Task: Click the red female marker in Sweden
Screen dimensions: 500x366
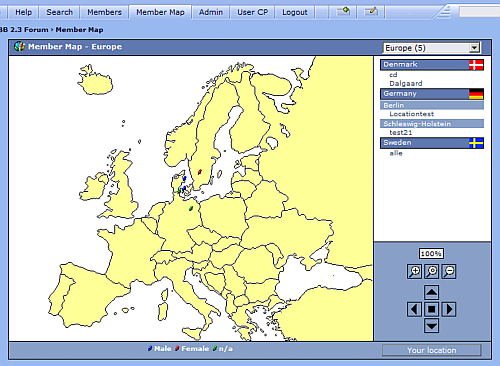Action: click(199, 172)
